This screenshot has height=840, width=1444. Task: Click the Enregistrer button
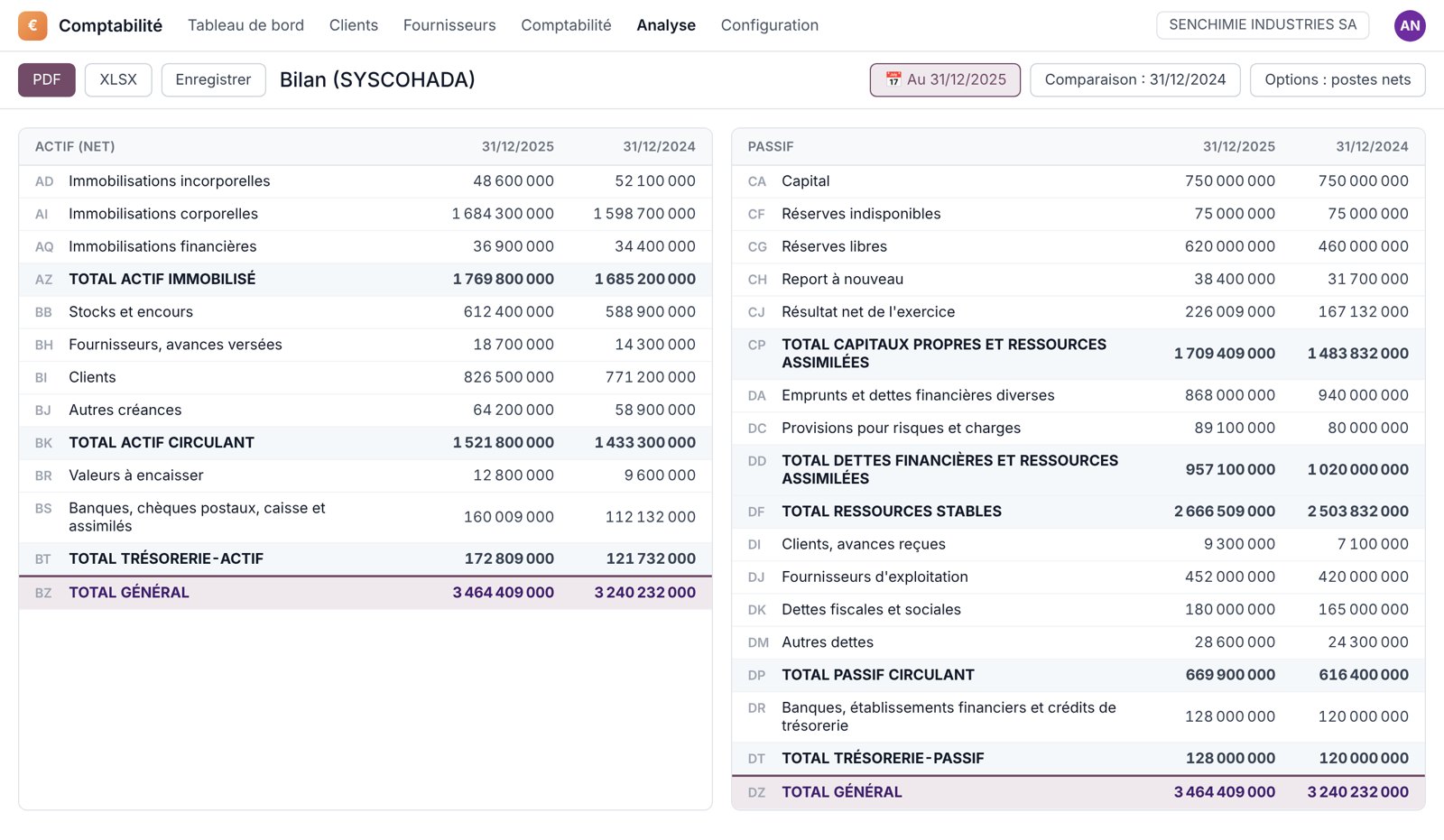click(213, 79)
